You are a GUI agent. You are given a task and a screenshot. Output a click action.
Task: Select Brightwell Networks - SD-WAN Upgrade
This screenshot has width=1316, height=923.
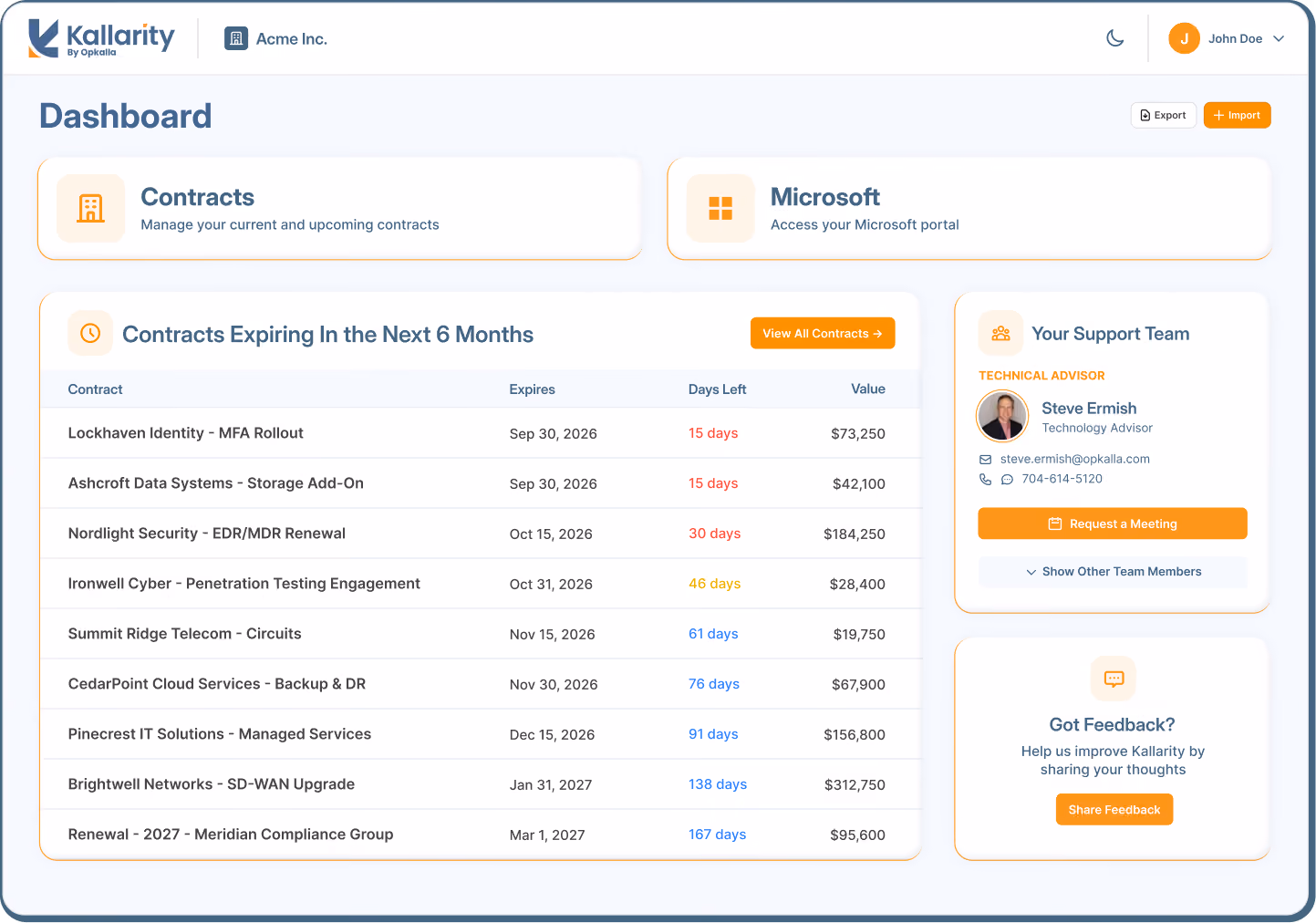point(481,784)
